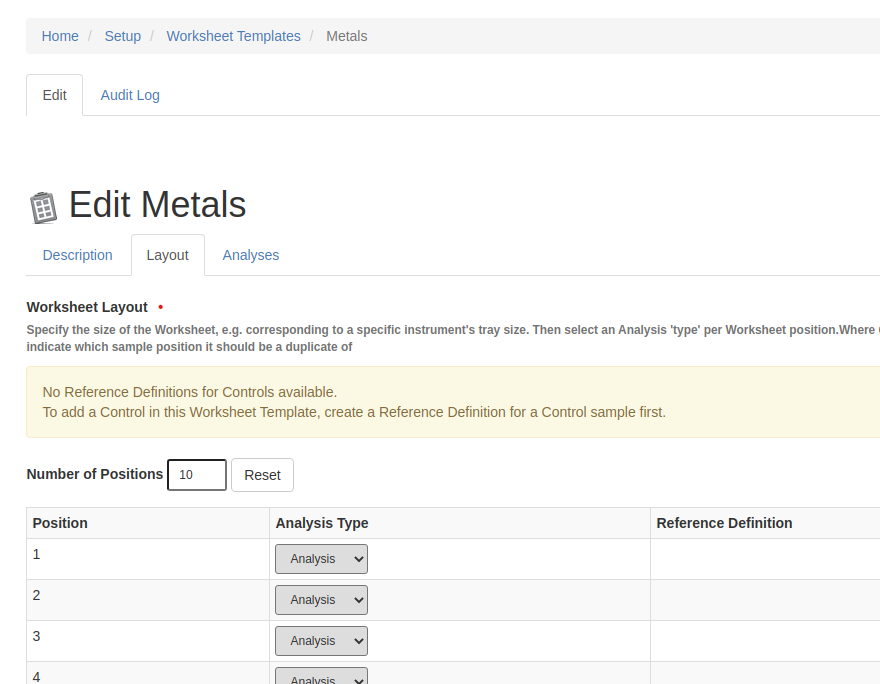Open the Analysis Type dropdown for Position 1
The image size is (880, 684).
click(320, 558)
